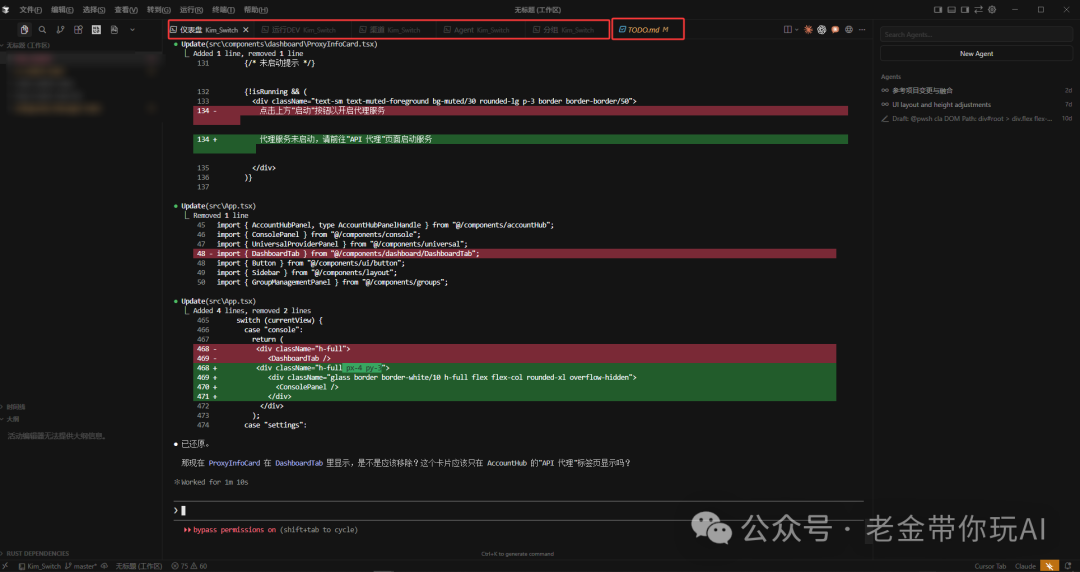Click the orange chat bubble icon

click(835, 30)
